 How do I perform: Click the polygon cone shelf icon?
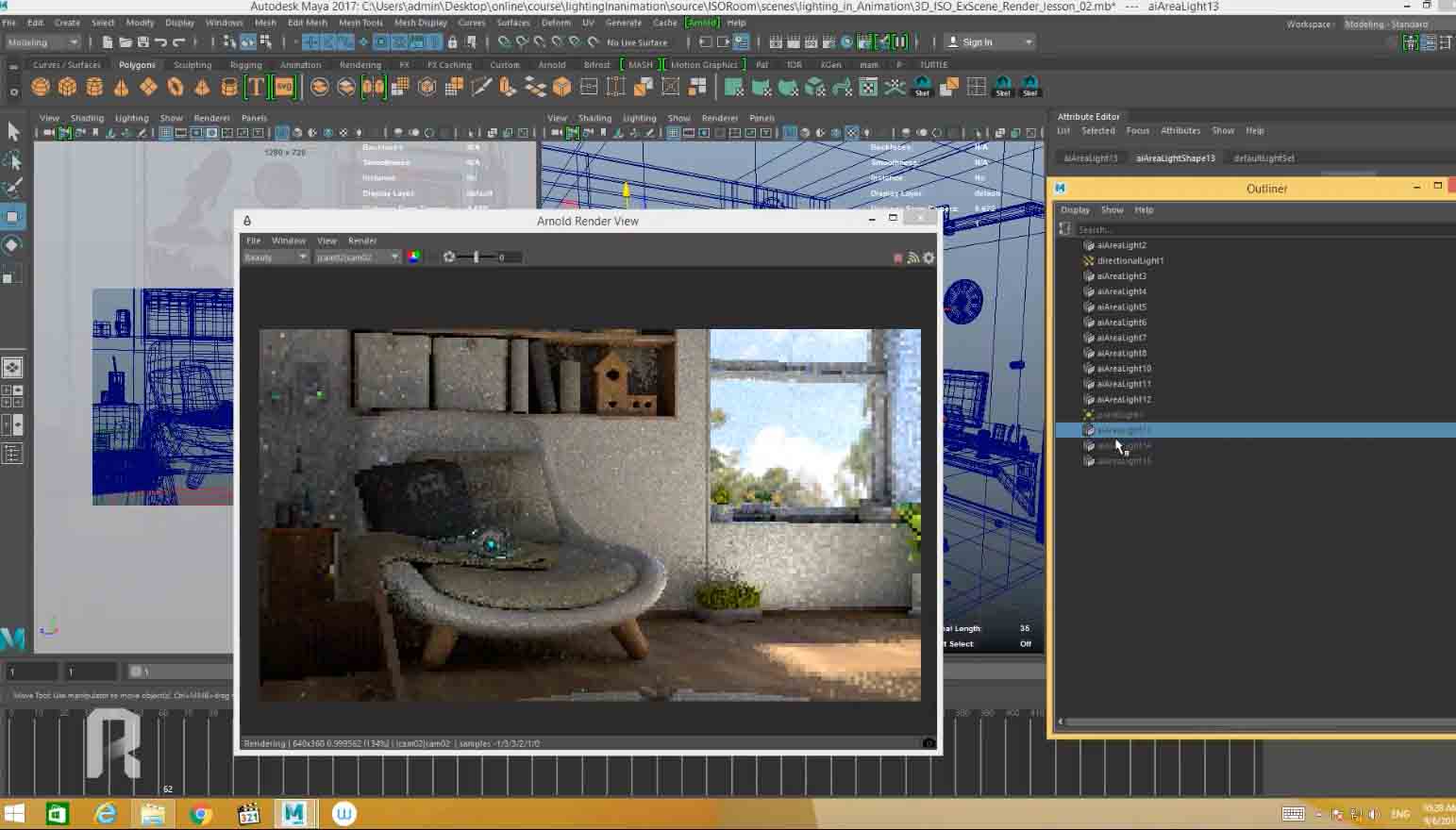121,88
